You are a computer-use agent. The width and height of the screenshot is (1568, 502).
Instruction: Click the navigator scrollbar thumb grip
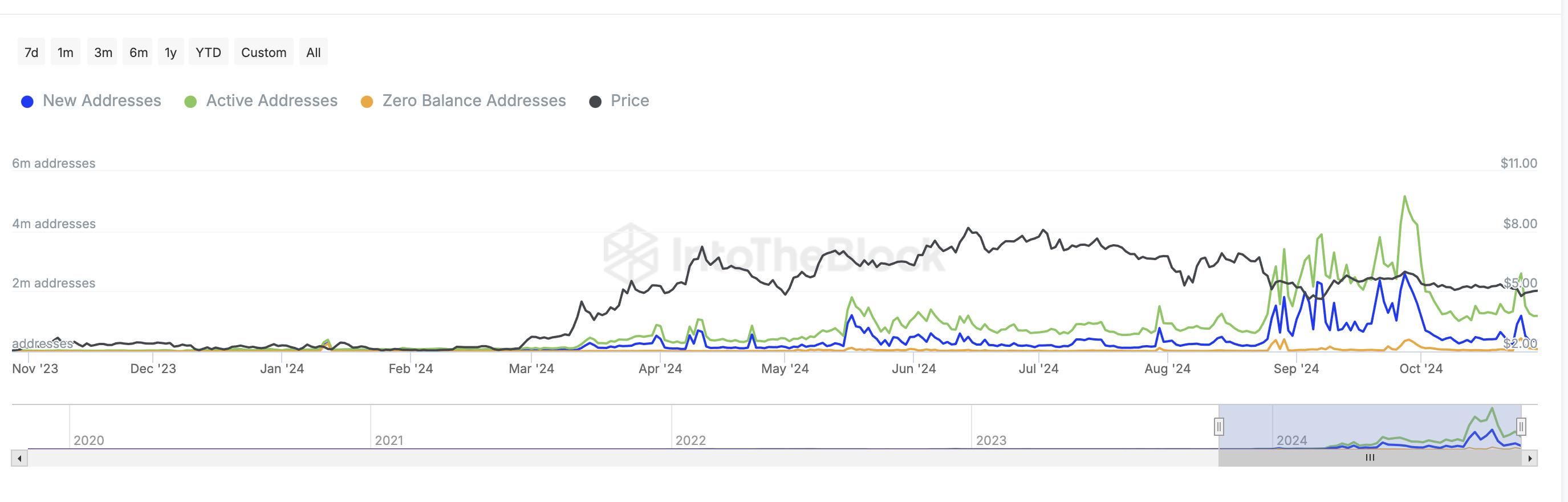(1370, 458)
